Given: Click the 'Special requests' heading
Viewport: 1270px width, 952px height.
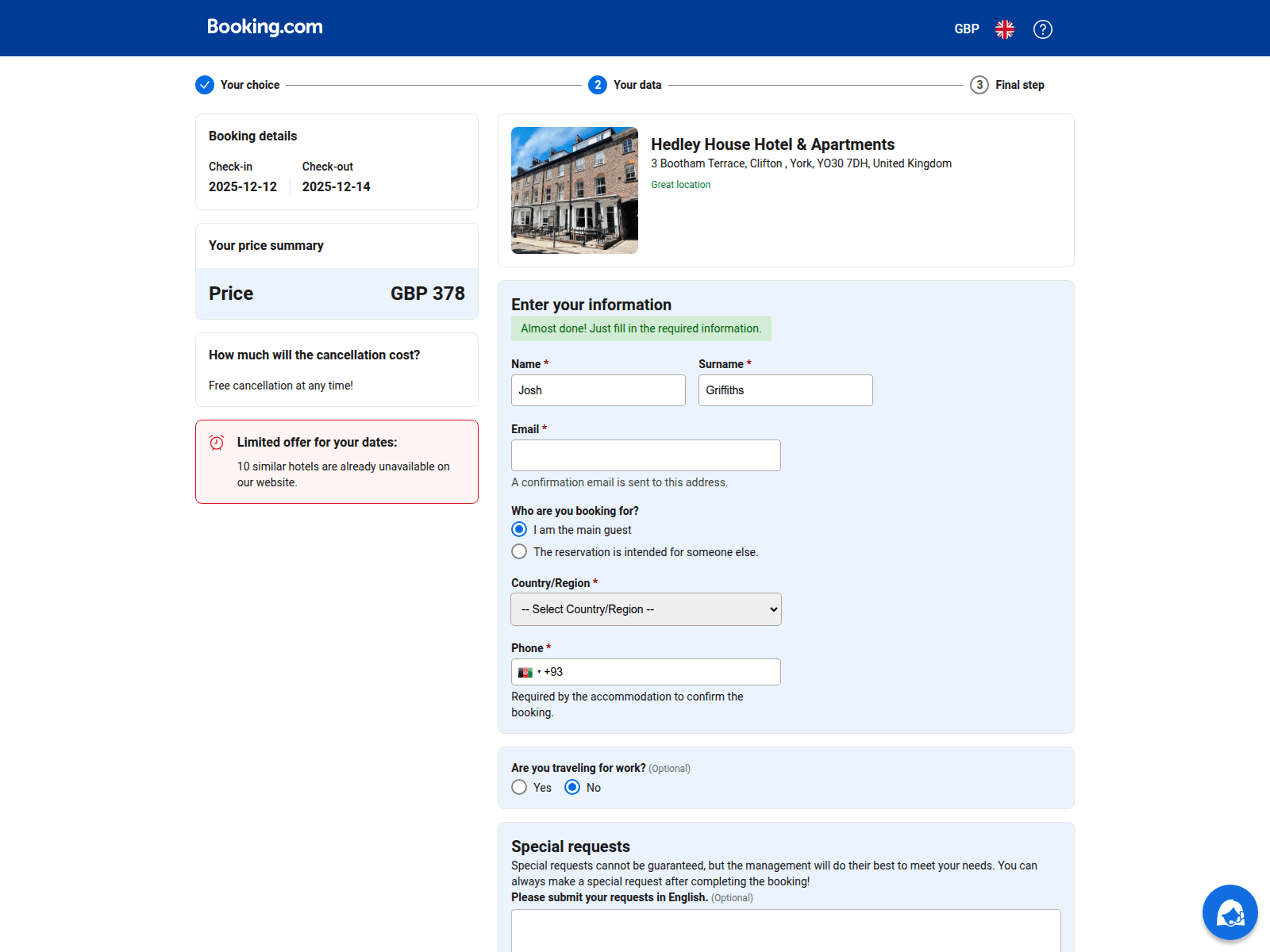Looking at the screenshot, I should [571, 846].
